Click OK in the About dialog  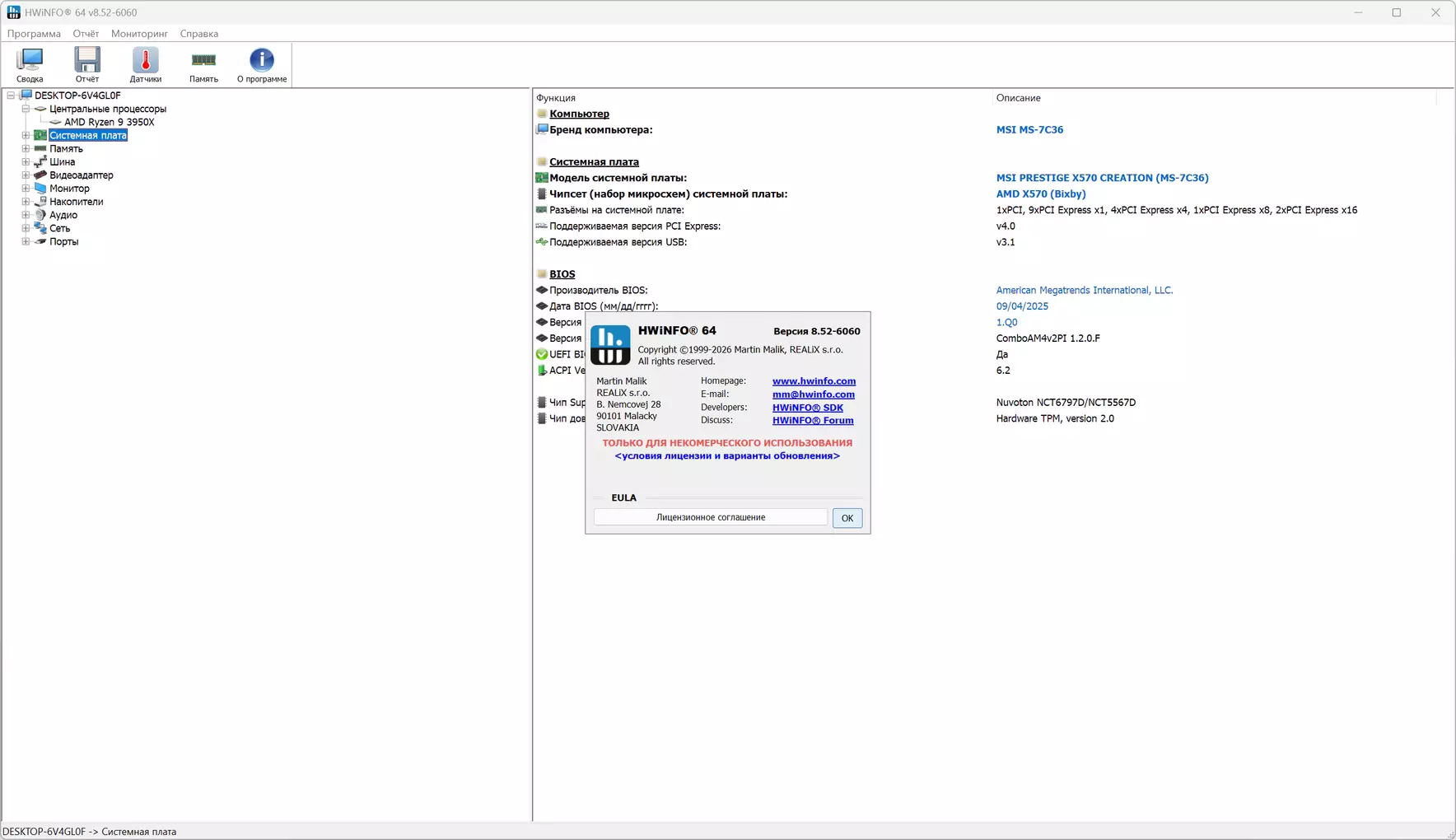coord(847,518)
